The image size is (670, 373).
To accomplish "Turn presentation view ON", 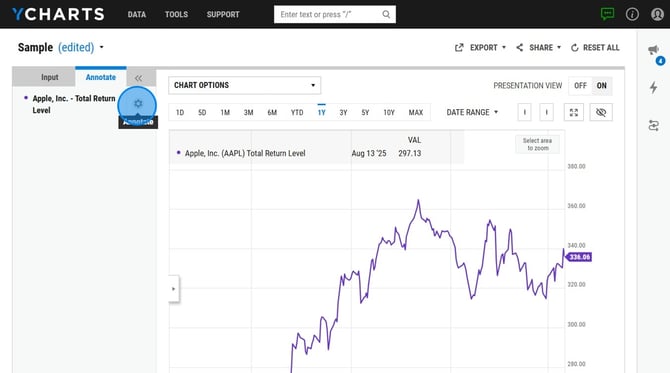I will (602, 85).
